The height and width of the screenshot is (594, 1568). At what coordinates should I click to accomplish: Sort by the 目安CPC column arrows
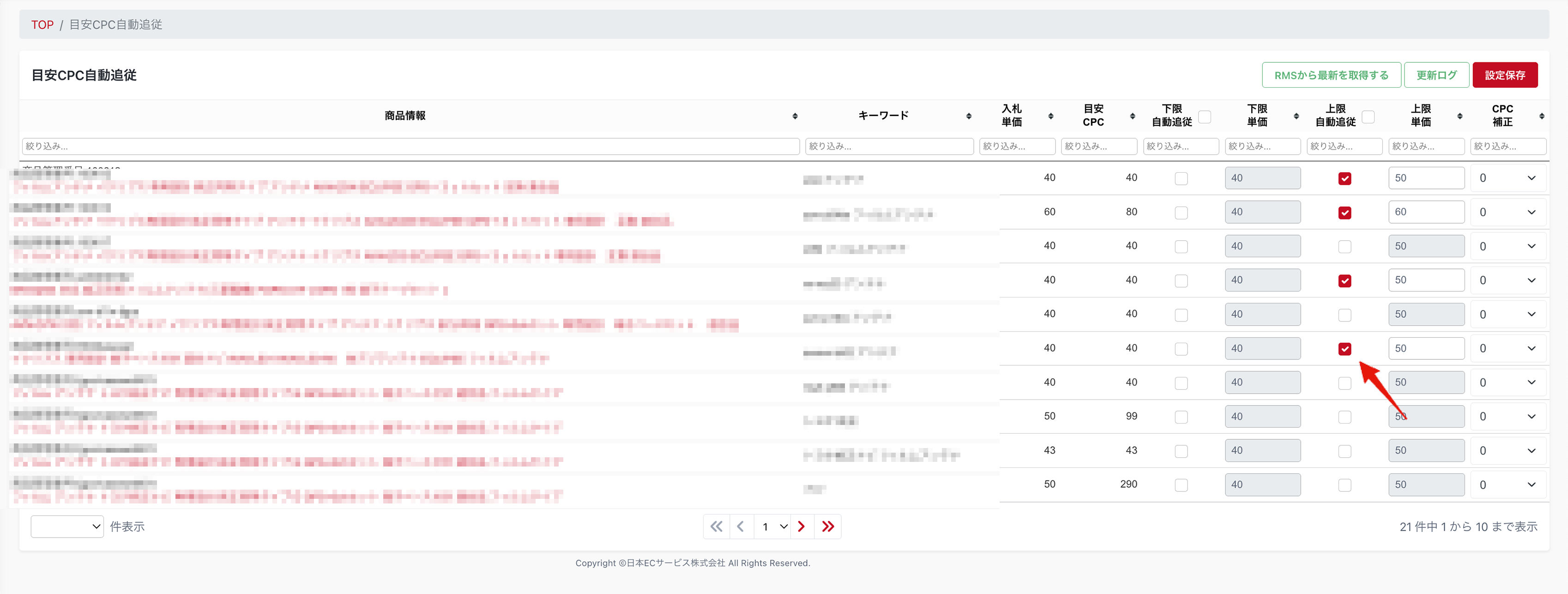pyautogui.click(x=1132, y=116)
